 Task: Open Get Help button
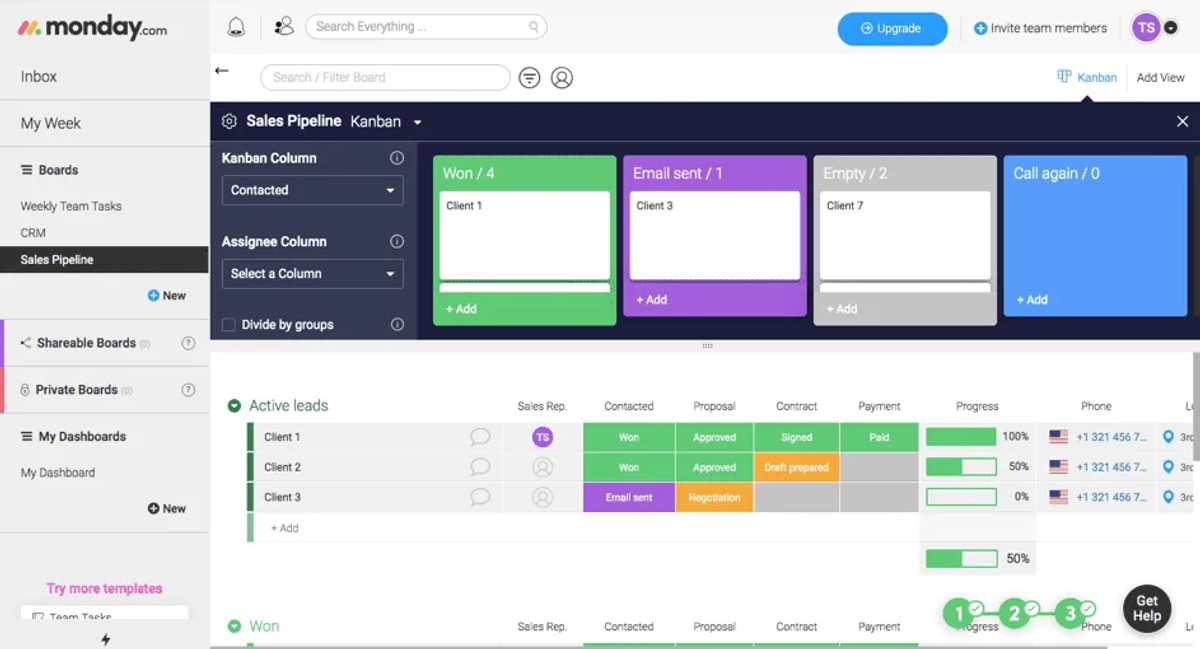1147,608
